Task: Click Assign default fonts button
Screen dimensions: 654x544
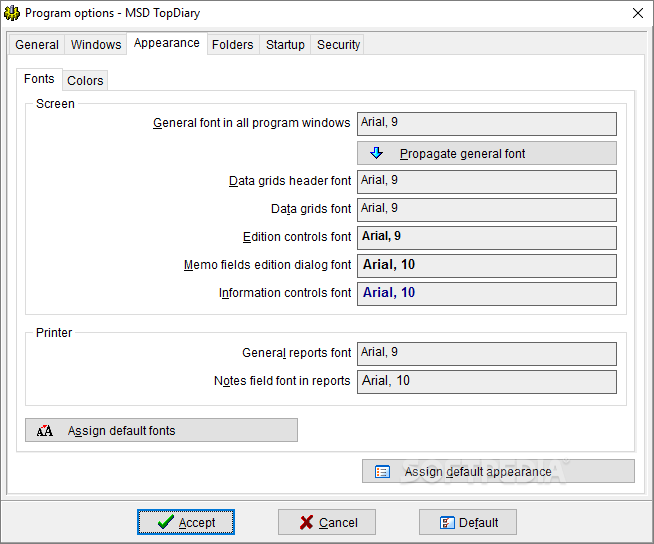Action: (x=161, y=430)
